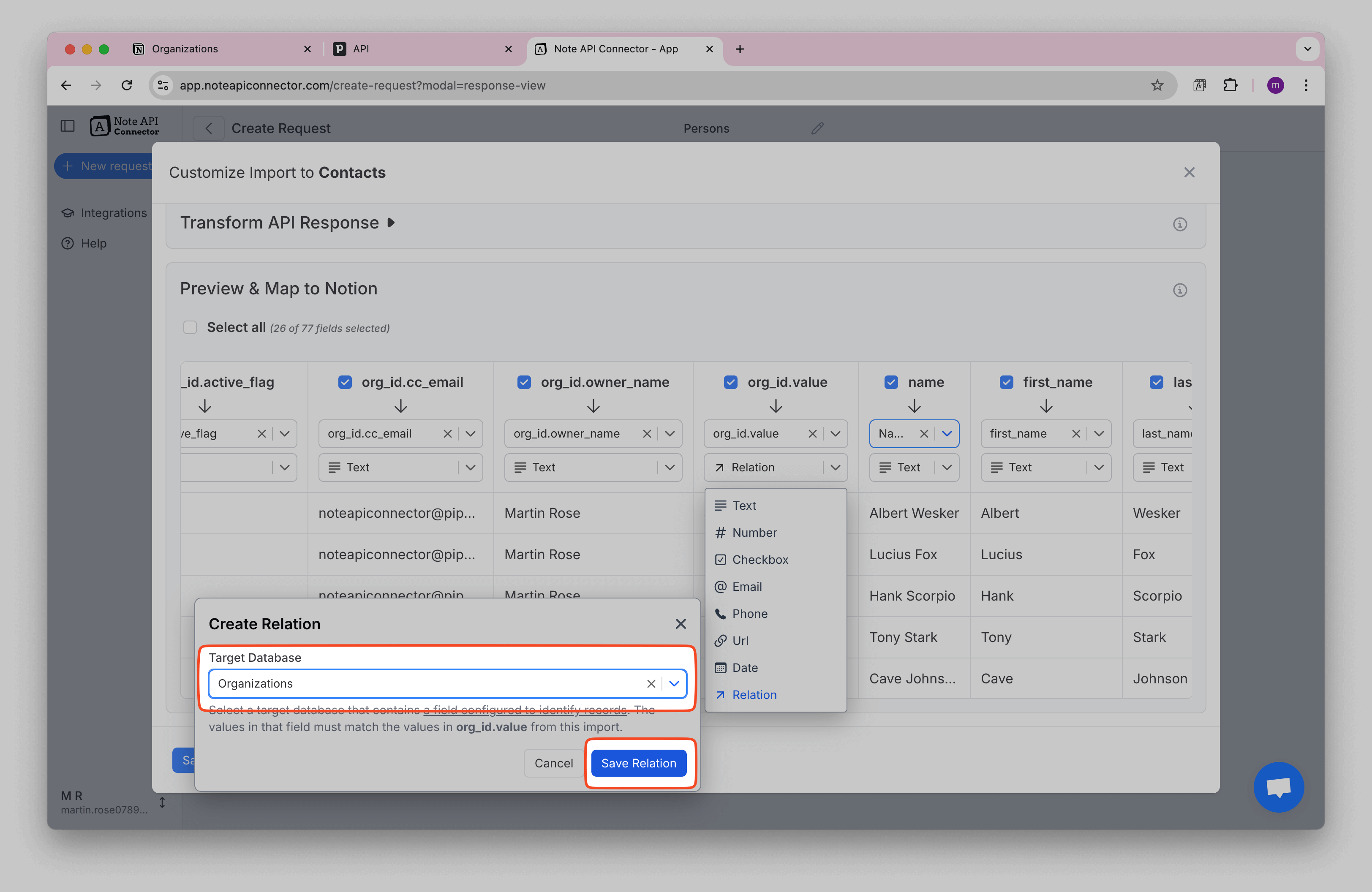Navigate back in the browser
1372x892 pixels.
tap(66, 85)
